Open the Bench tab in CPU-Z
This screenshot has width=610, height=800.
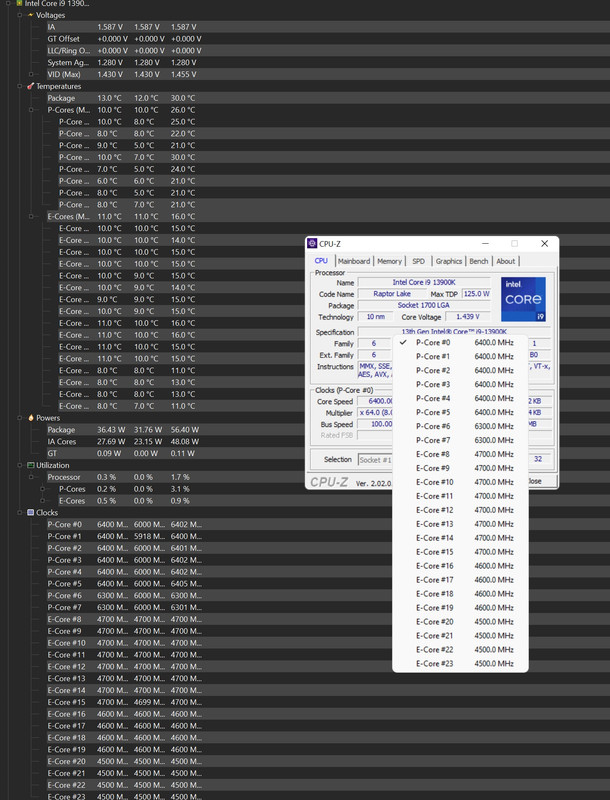pyautogui.click(x=478, y=261)
